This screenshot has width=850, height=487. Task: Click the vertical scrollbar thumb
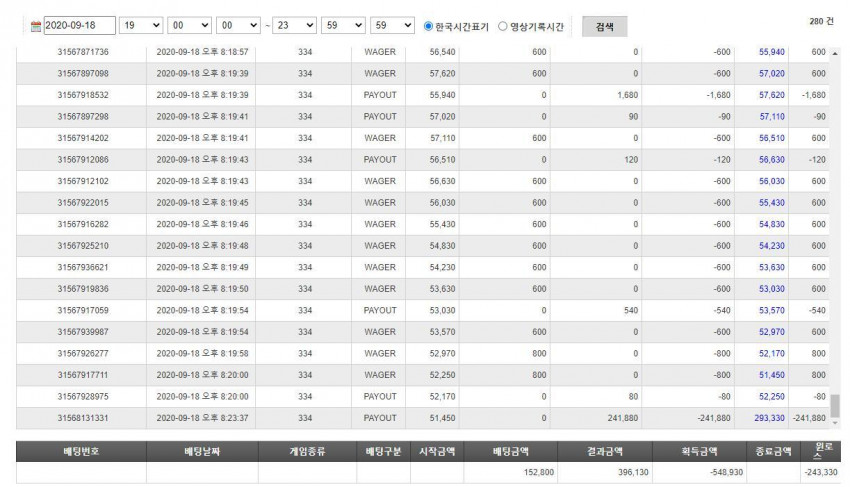(x=835, y=406)
